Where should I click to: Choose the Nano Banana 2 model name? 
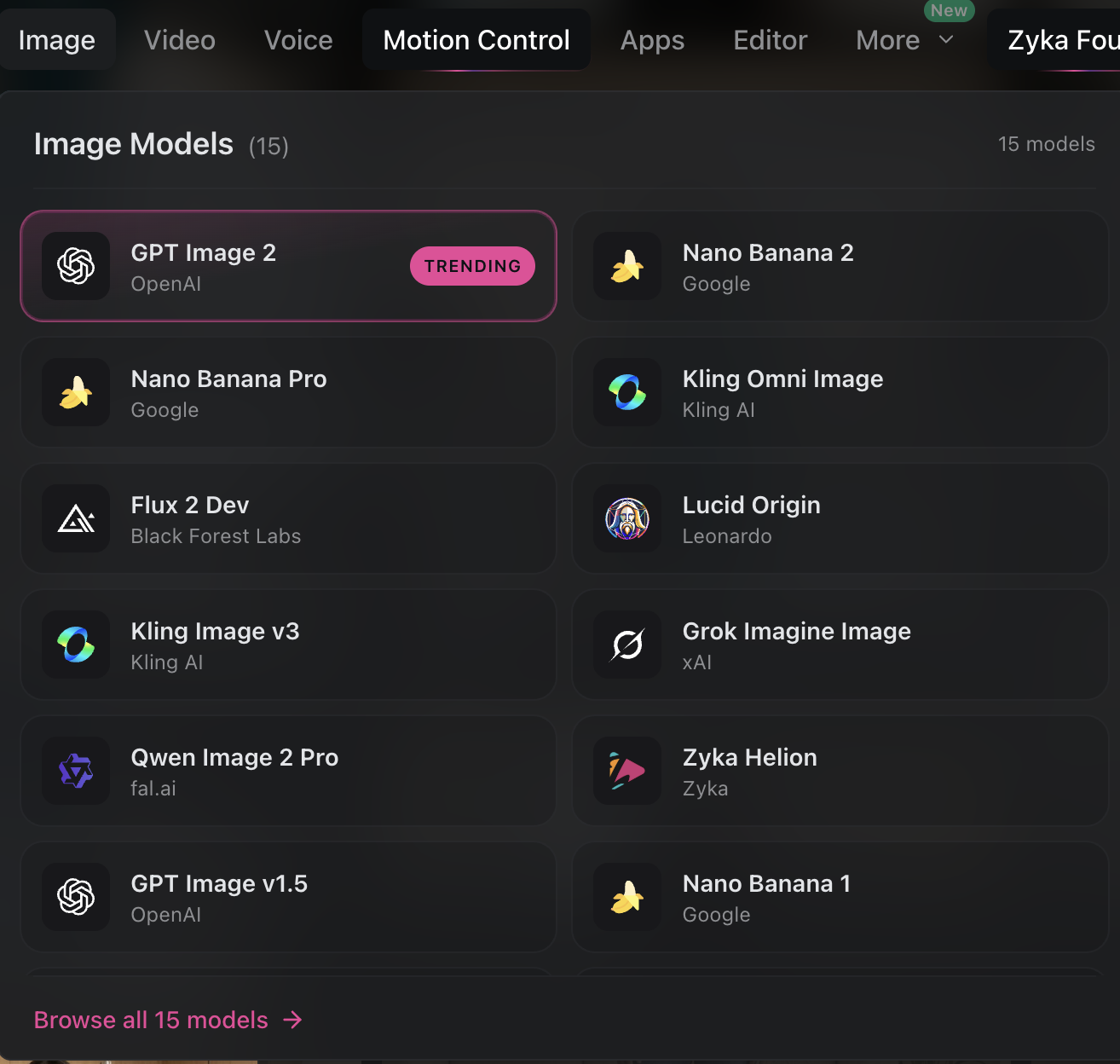(x=768, y=253)
